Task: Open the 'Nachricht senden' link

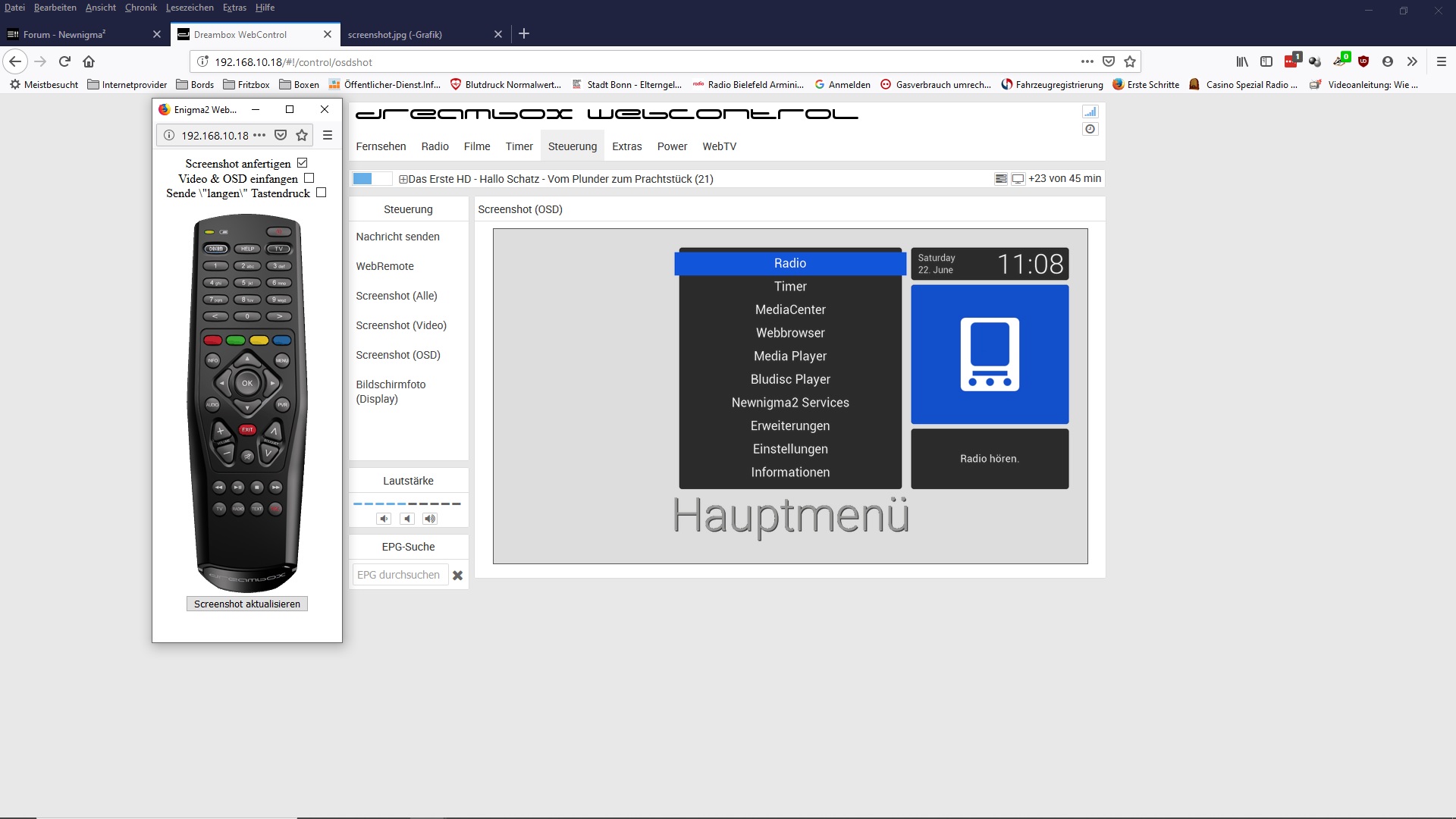Action: [x=397, y=237]
